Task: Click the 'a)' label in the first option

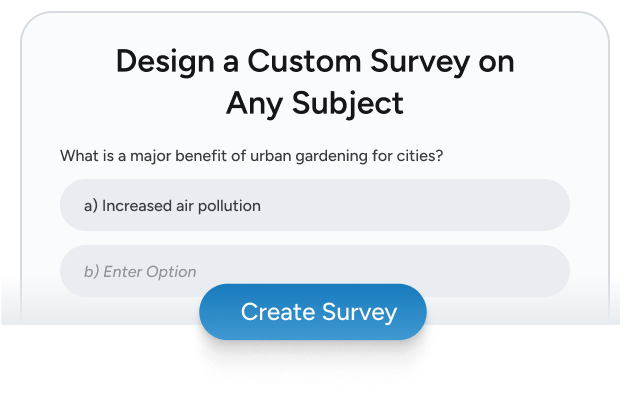Action: tap(90, 206)
